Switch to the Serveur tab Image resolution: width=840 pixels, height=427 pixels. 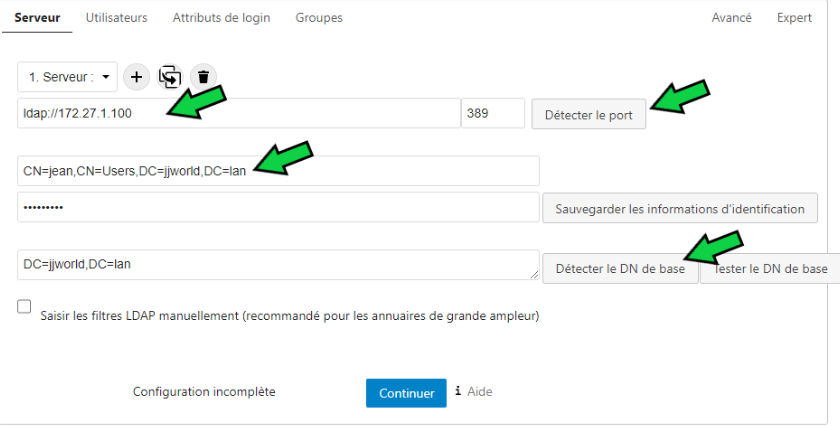pos(37,18)
